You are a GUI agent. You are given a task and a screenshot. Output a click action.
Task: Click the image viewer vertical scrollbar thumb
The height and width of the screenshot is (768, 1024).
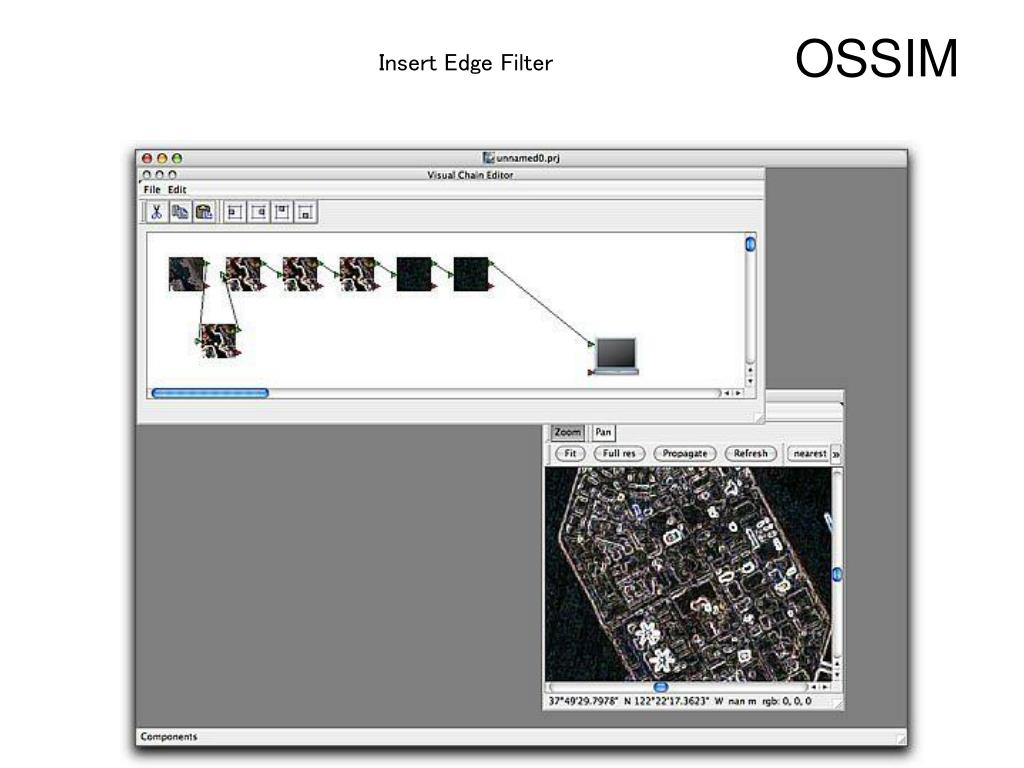pos(837,575)
